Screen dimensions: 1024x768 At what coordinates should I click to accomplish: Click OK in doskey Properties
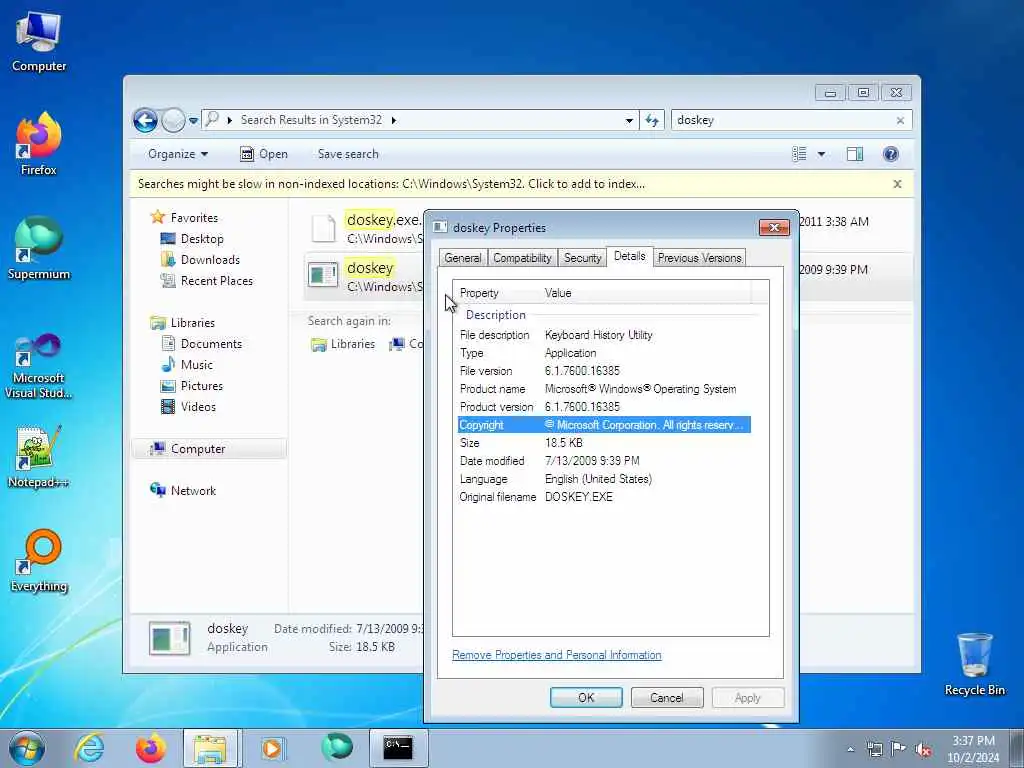(x=586, y=697)
